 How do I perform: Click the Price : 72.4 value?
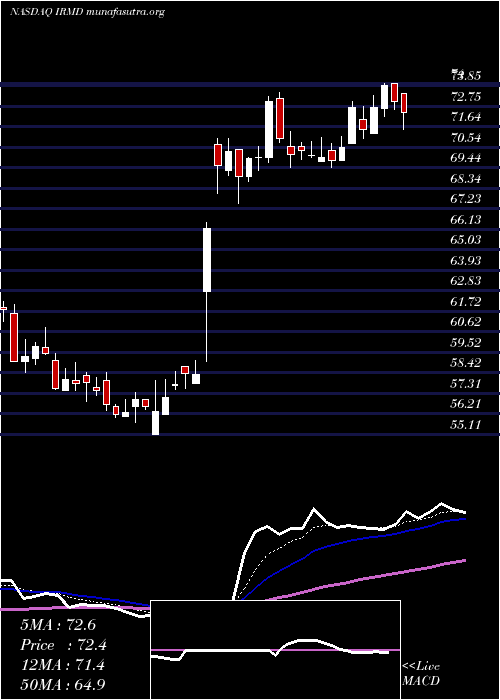pos(63,645)
